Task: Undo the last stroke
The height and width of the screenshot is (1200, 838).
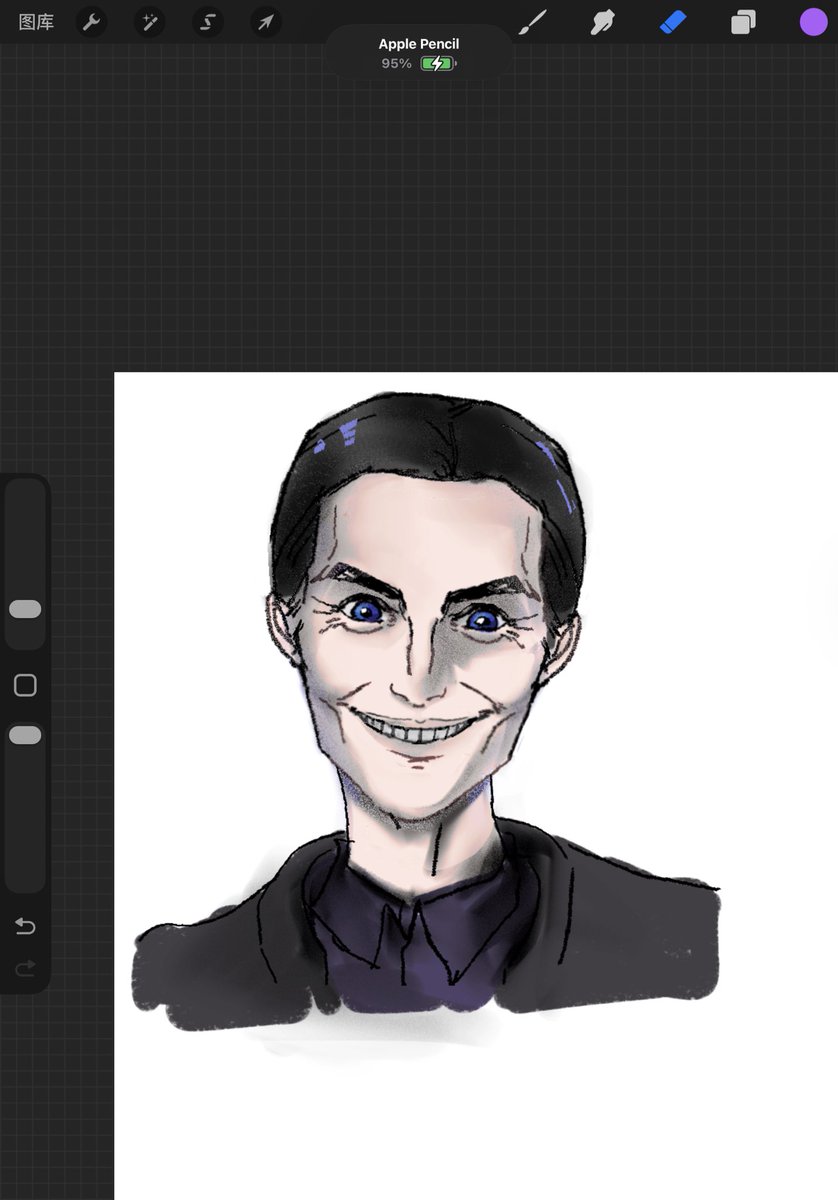Action: [25, 927]
